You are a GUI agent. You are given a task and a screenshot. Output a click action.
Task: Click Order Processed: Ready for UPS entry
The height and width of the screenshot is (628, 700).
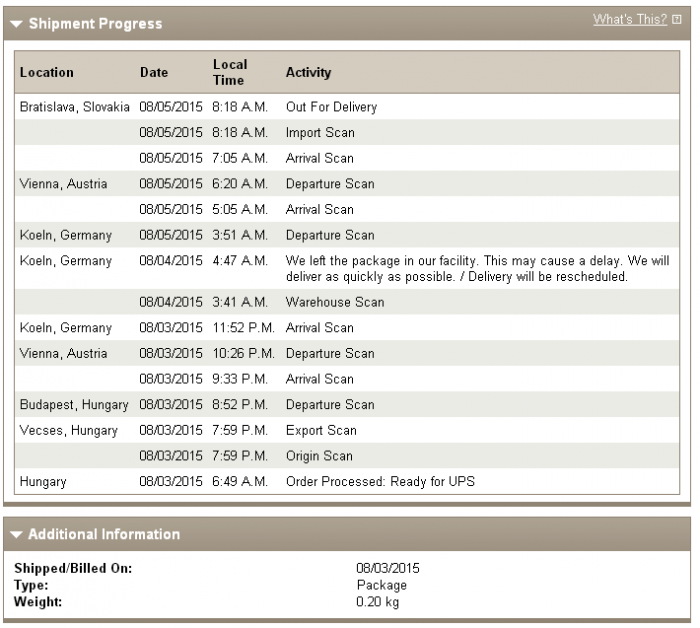coord(380,482)
